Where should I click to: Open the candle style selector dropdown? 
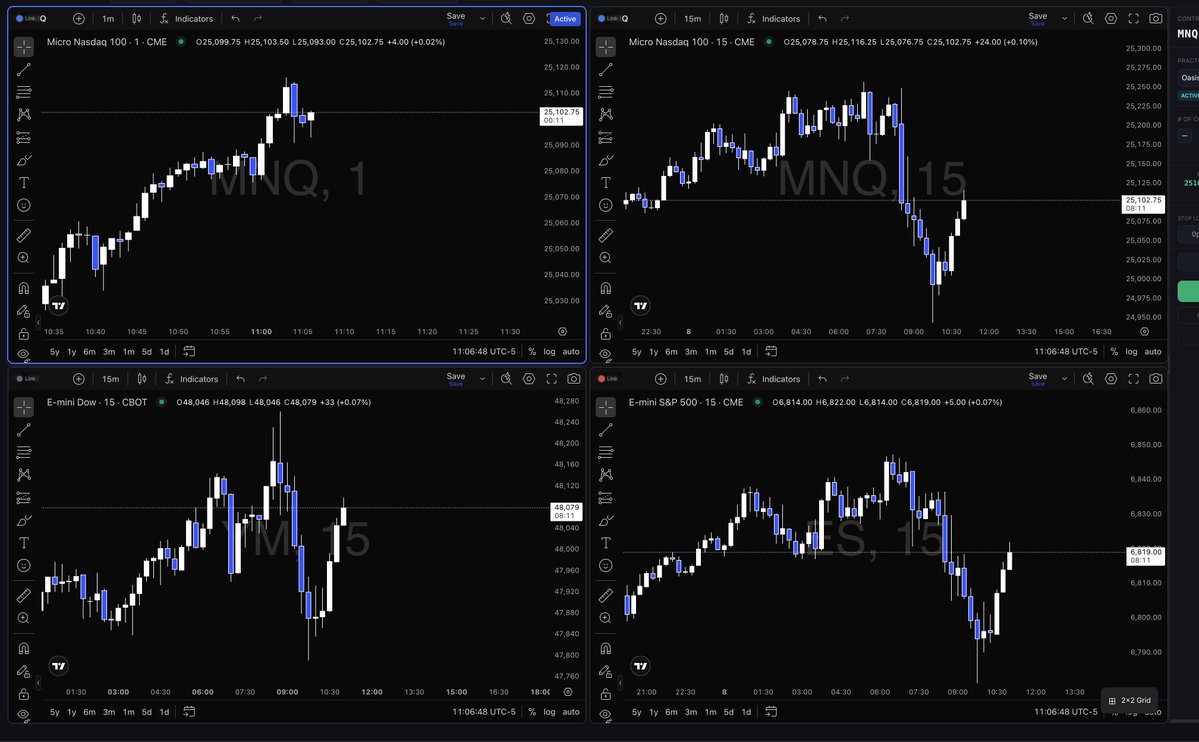[x=135, y=18]
